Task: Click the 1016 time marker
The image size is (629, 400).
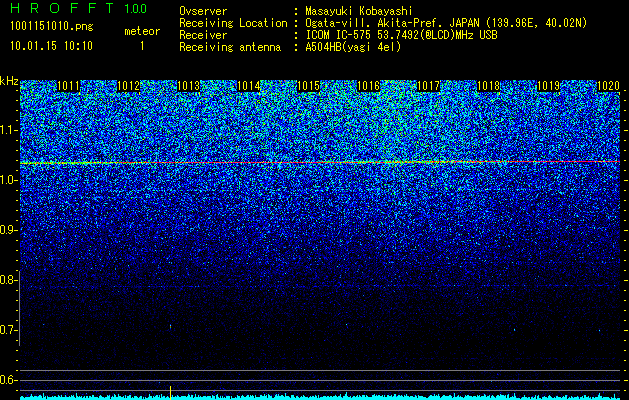Action: 368,86
